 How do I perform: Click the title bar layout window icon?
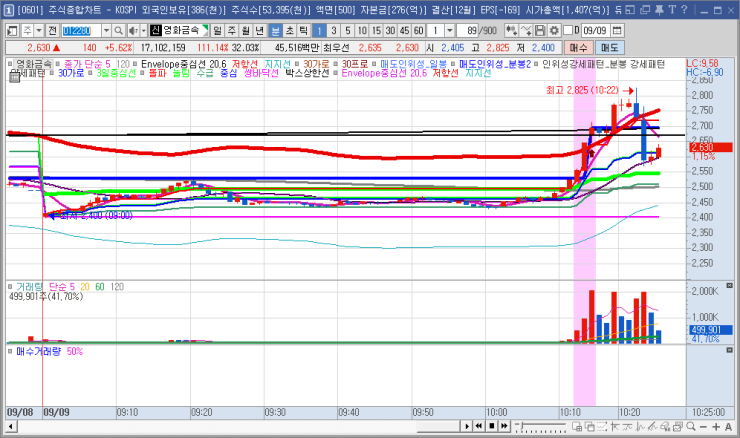pos(631,10)
